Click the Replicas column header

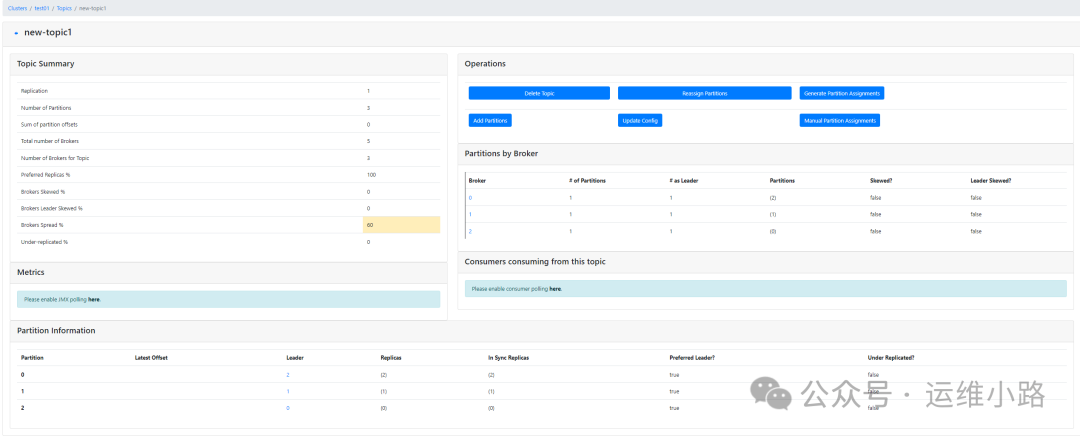[391, 358]
